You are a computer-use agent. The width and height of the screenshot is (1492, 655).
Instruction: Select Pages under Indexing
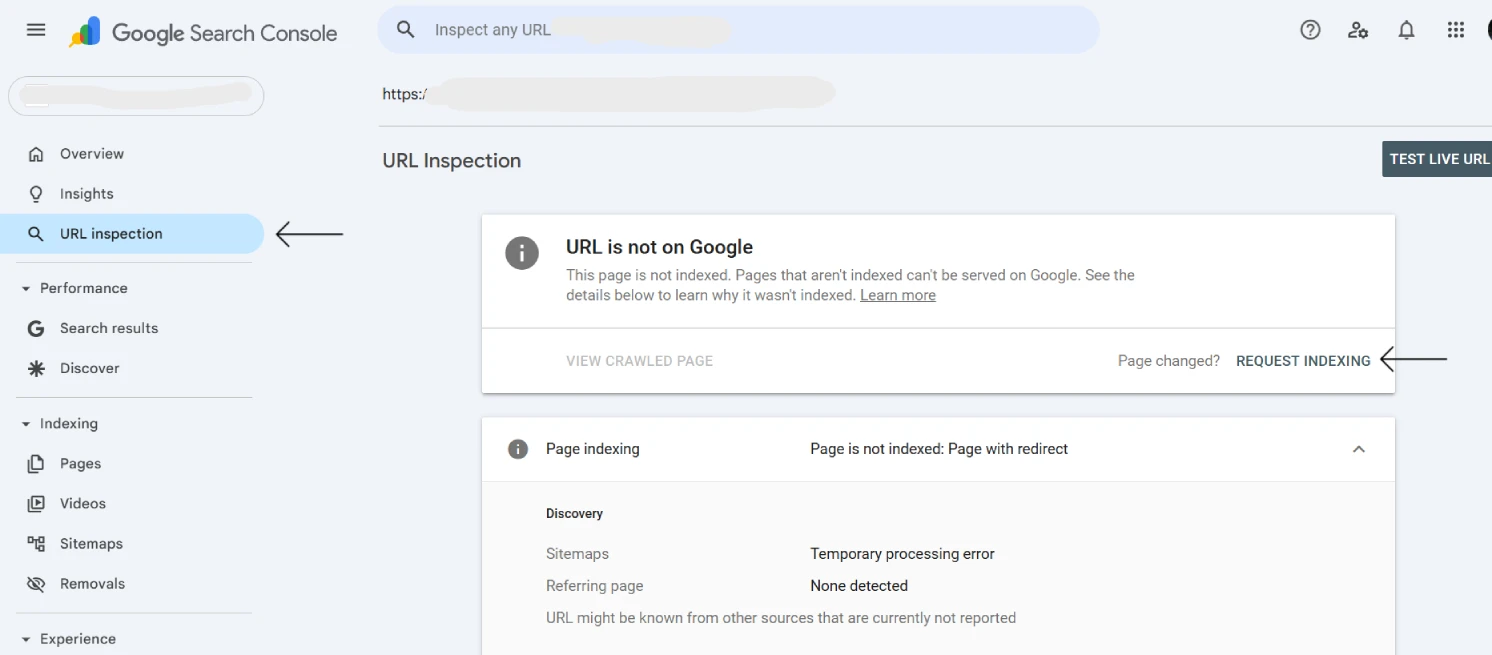point(81,463)
